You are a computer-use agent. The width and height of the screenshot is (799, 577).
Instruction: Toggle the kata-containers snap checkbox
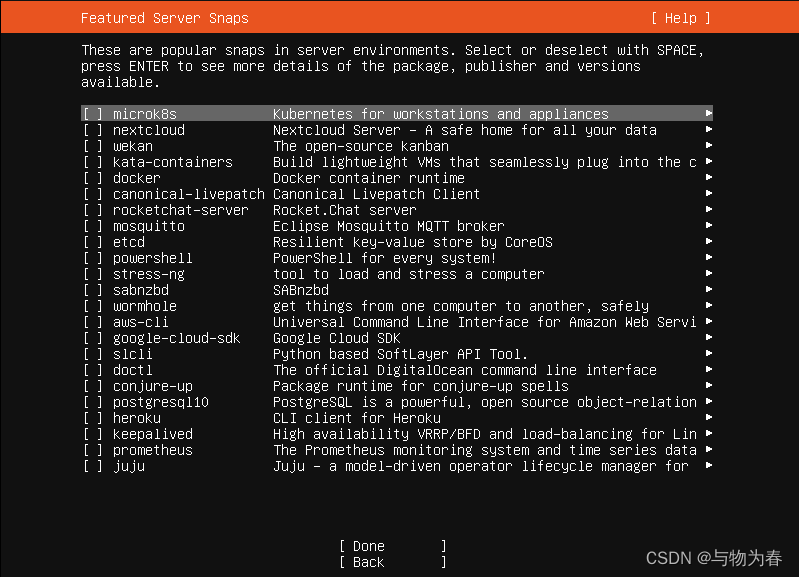click(x=93, y=162)
